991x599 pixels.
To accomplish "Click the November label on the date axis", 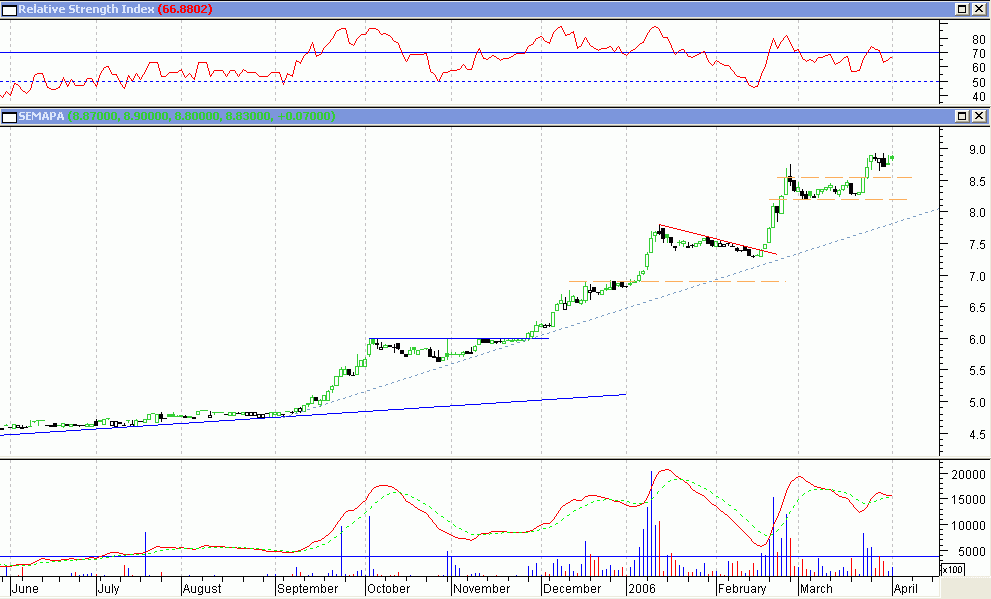I will tap(482, 588).
